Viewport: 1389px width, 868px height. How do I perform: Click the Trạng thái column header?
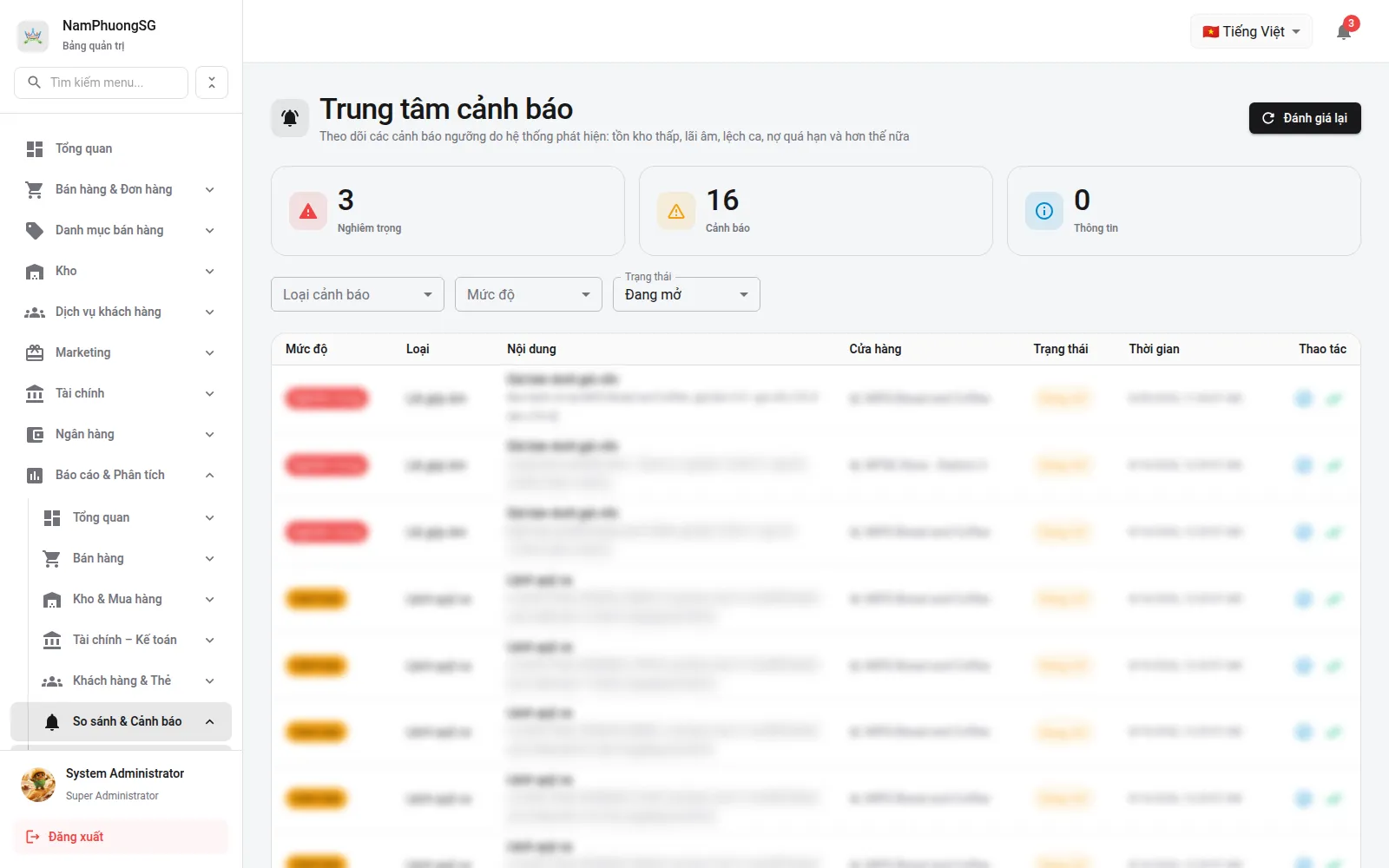(1060, 349)
